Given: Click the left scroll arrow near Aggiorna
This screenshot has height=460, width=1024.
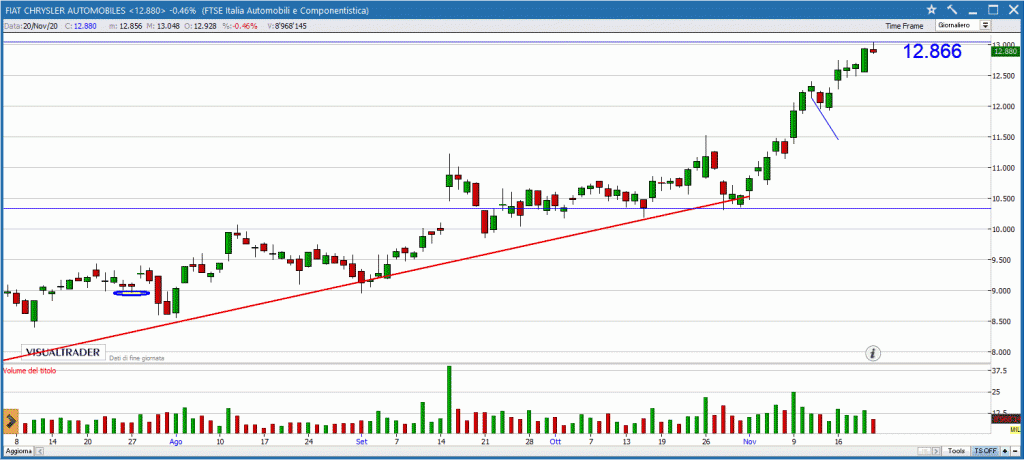Looking at the screenshot, I should click(x=39, y=452).
